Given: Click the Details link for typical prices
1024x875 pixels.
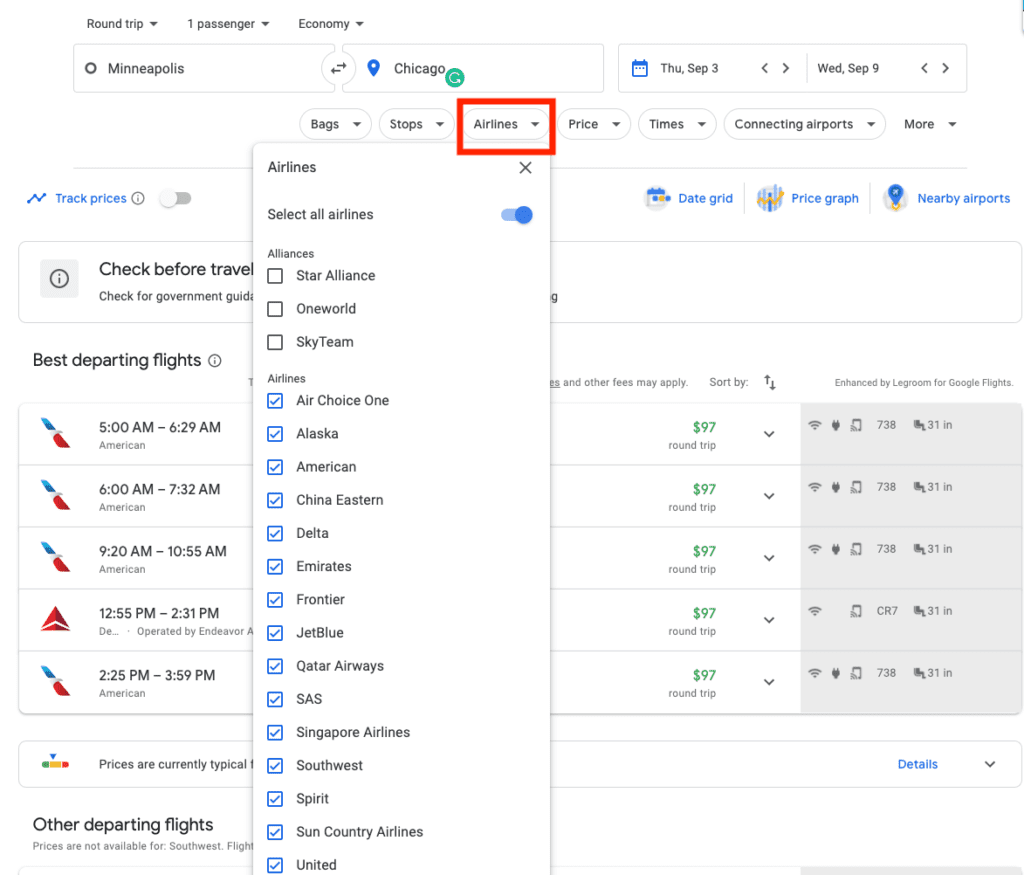Looking at the screenshot, I should [917, 764].
